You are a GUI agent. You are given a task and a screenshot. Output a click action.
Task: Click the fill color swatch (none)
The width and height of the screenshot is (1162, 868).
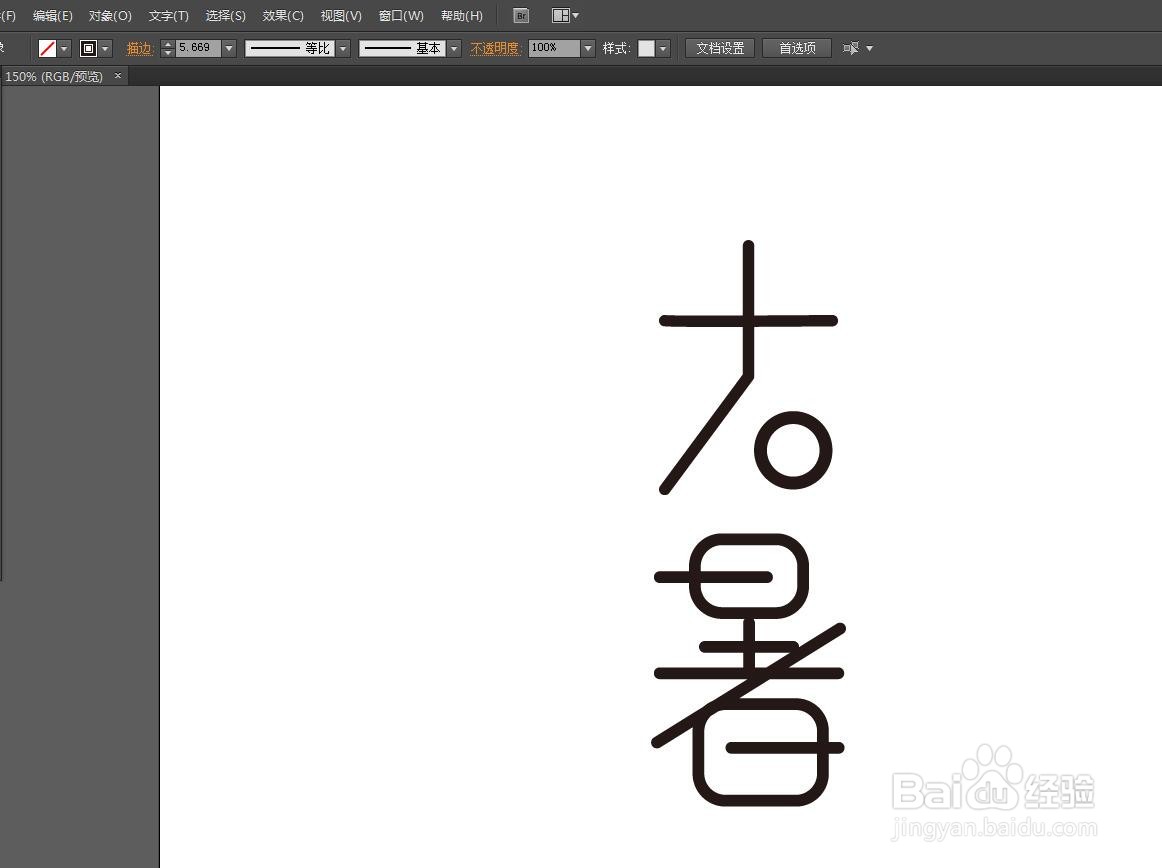(x=47, y=48)
